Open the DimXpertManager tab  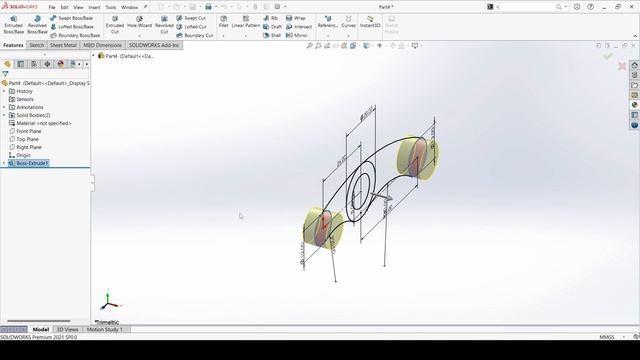pyautogui.click(x=47, y=64)
